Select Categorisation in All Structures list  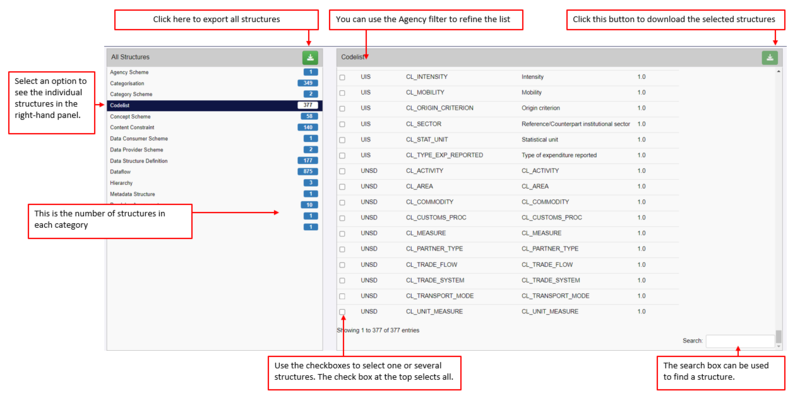coord(214,83)
